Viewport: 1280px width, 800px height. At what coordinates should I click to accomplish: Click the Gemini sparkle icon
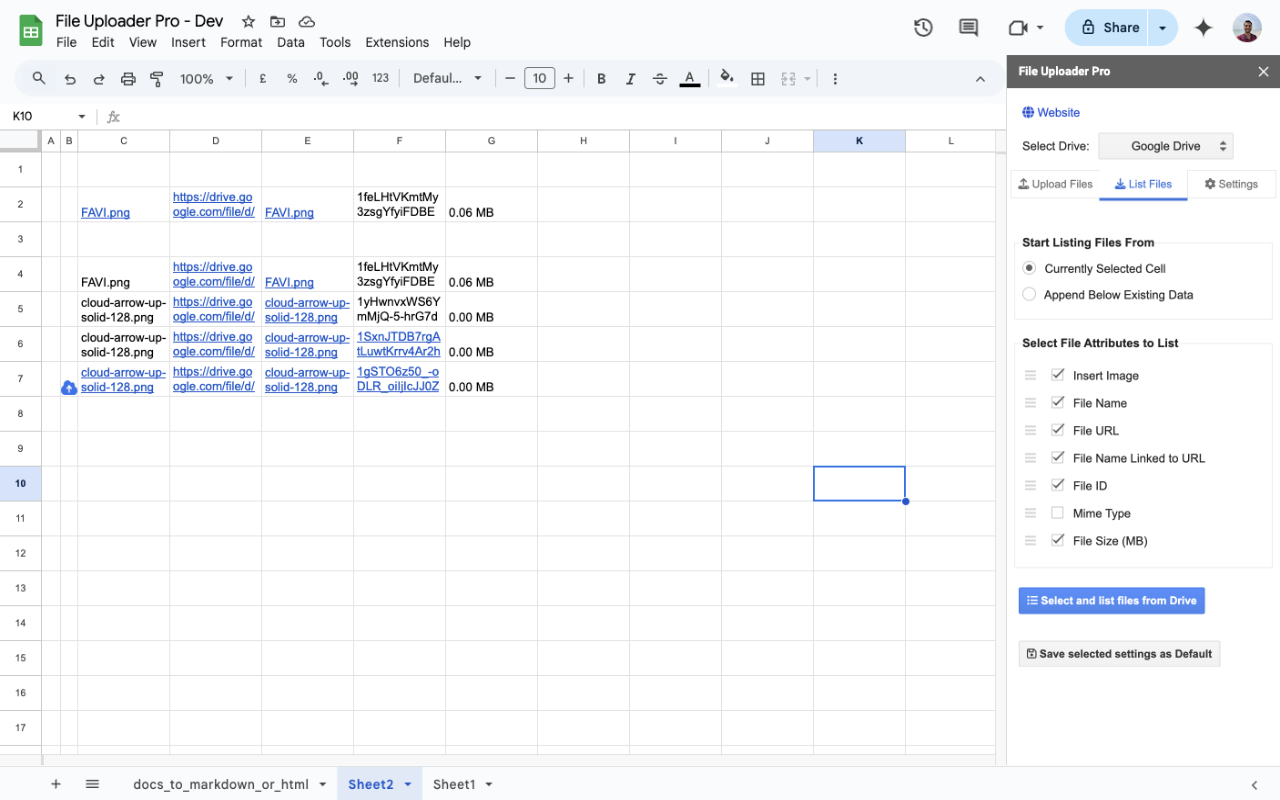(1203, 28)
